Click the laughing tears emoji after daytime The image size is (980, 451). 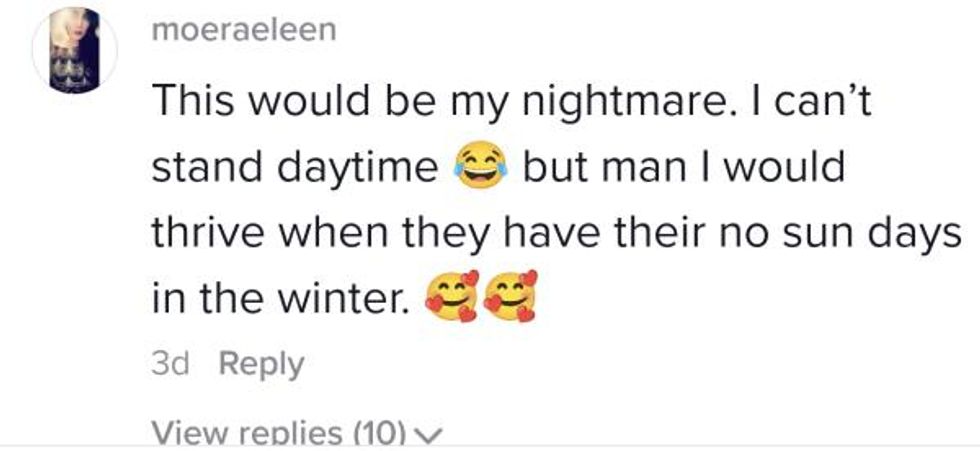[481, 166]
